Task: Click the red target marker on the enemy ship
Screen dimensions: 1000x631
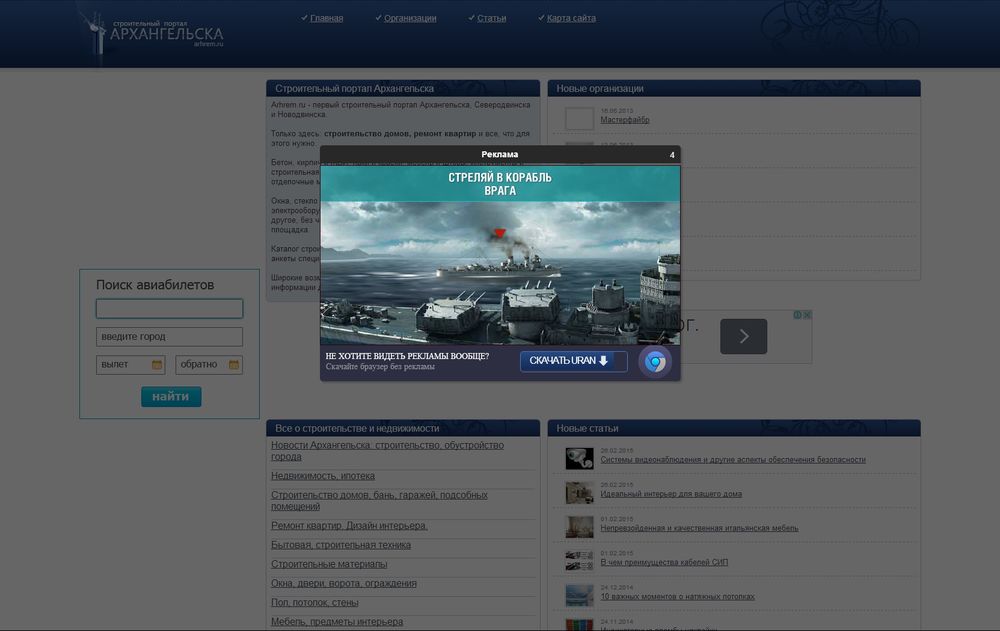Action: pyautogui.click(x=499, y=233)
